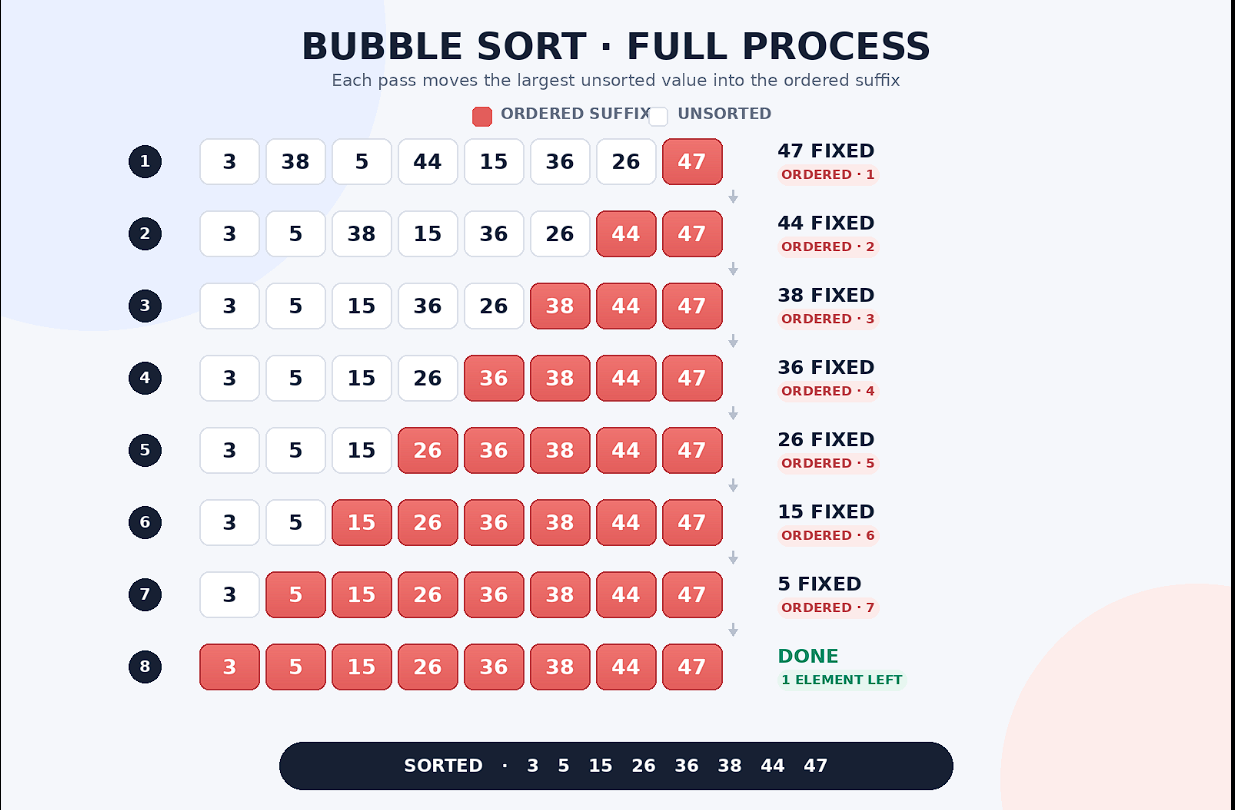Image resolution: width=1235 pixels, height=810 pixels.
Task: Select the red 3 cell in row 8
Action: [x=230, y=666]
